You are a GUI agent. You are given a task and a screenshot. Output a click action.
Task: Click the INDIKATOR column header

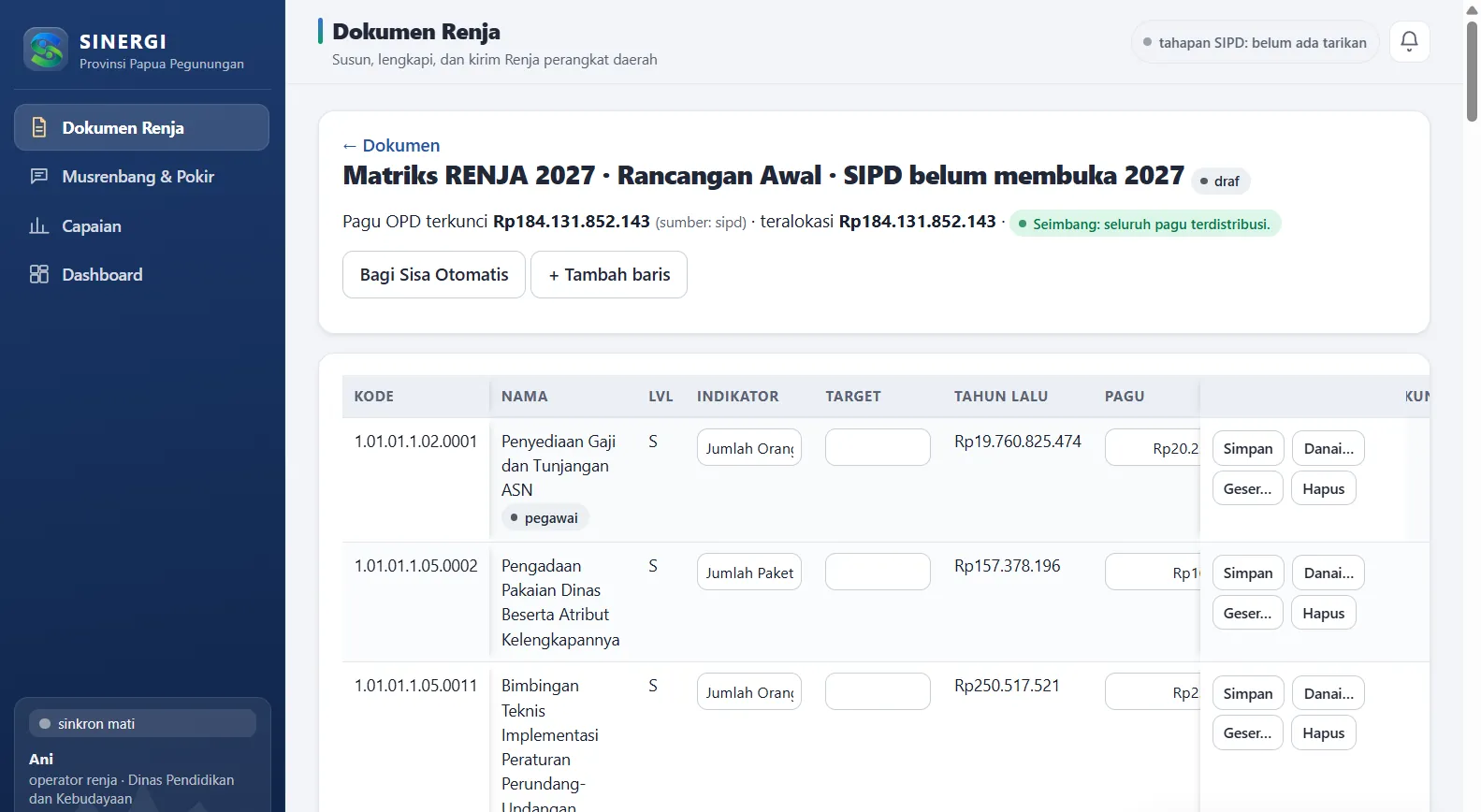click(x=737, y=396)
